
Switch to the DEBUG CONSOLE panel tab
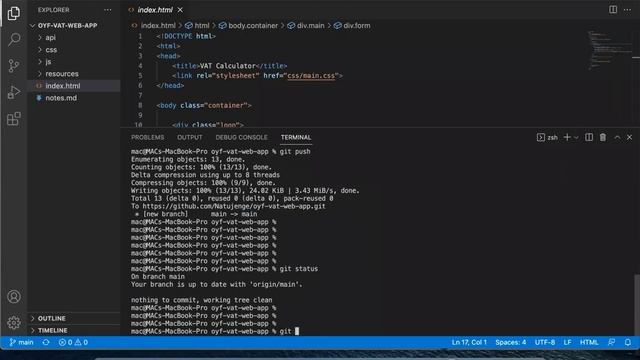(241, 138)
